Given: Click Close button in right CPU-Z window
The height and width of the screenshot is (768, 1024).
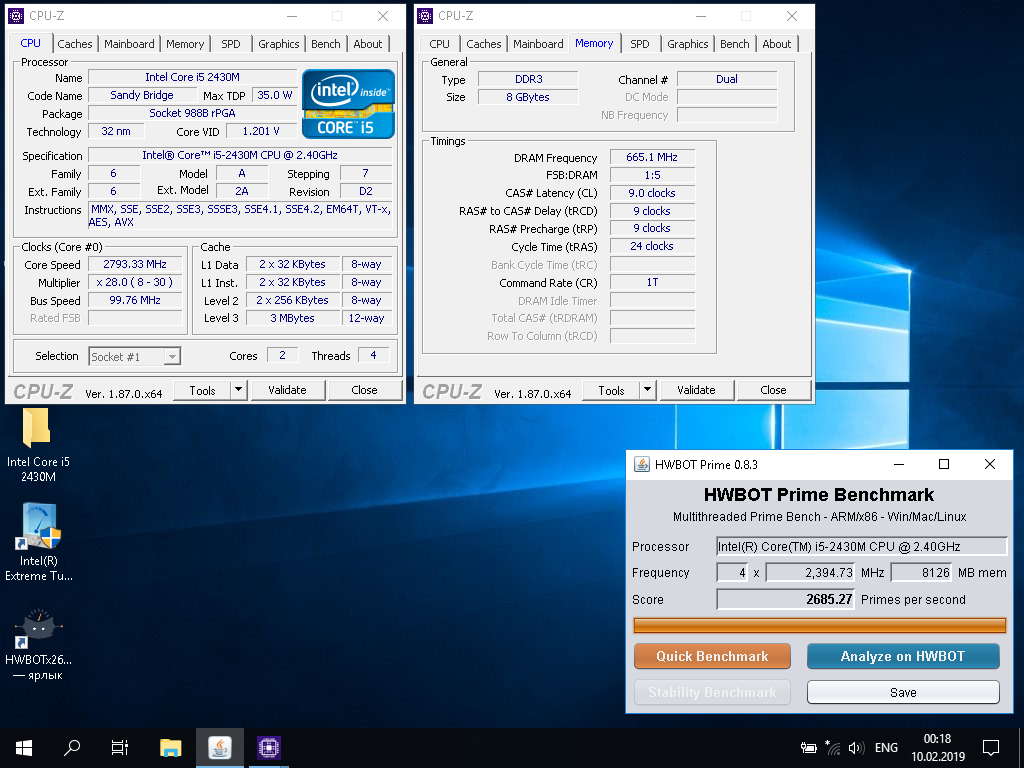Looking at the screenshot, I should click(773, 390).
